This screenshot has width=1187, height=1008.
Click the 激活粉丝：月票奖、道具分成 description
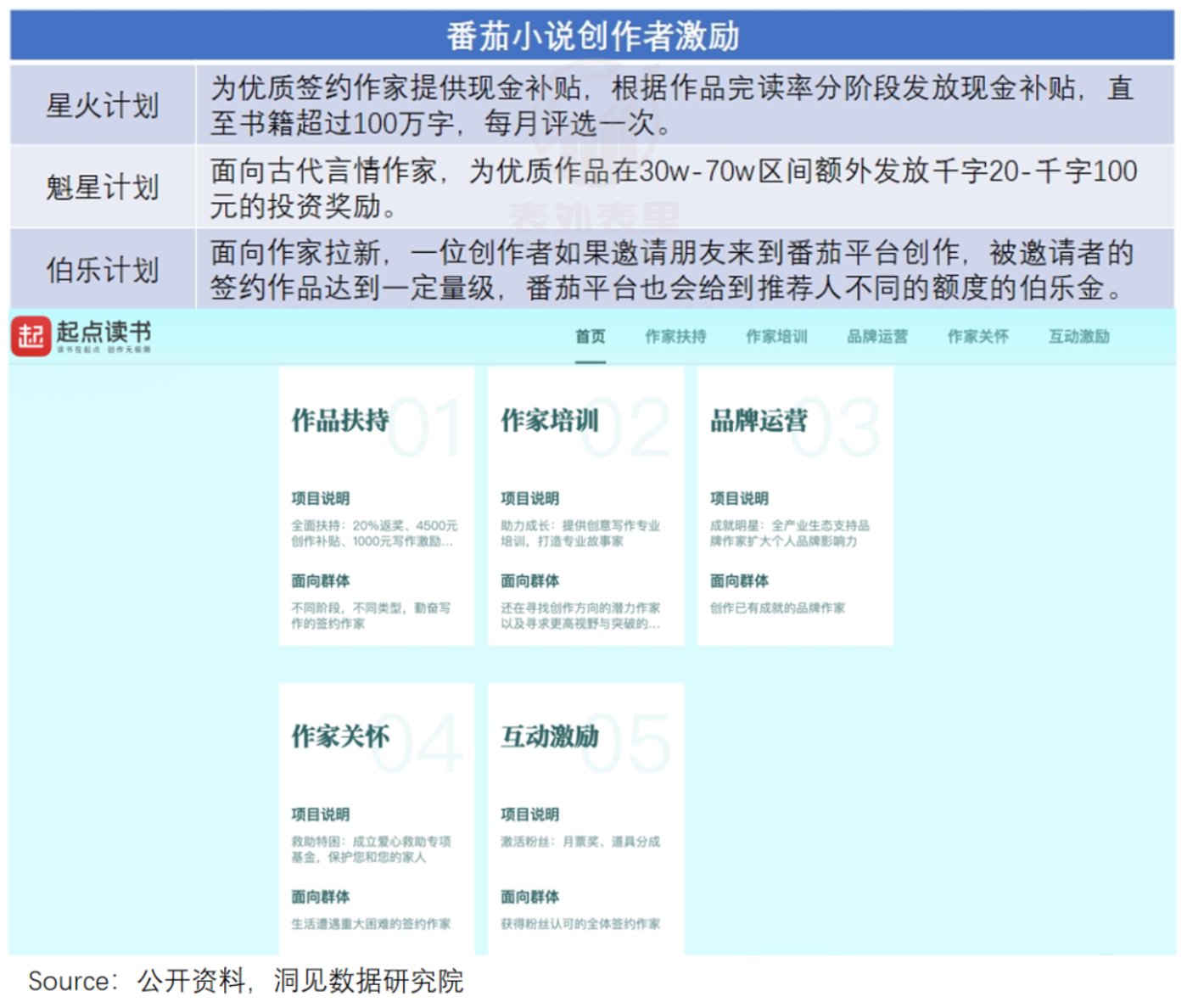tap(580, 842)
